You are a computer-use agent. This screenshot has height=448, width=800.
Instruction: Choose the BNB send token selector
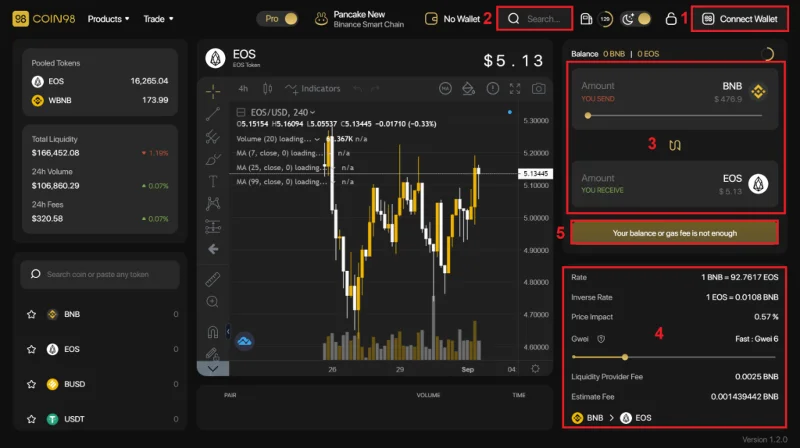(x=744, y=91)
